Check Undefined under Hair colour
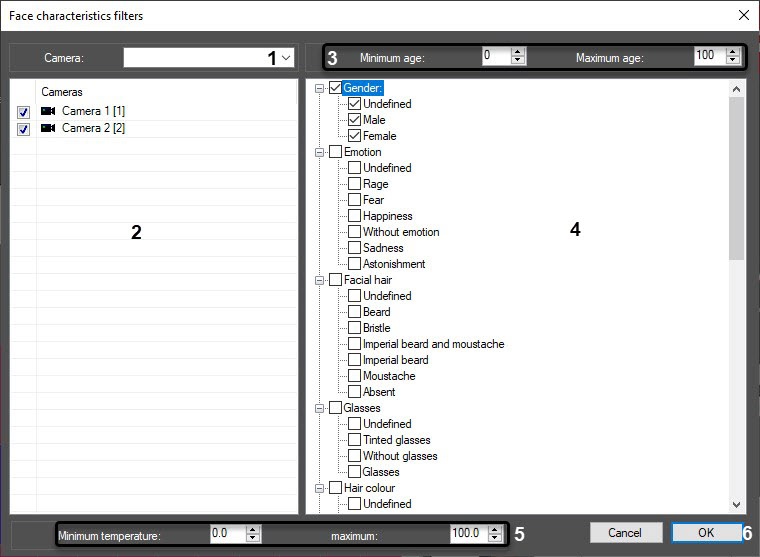This screenshot has height=557, width=760. coord(354,504)
